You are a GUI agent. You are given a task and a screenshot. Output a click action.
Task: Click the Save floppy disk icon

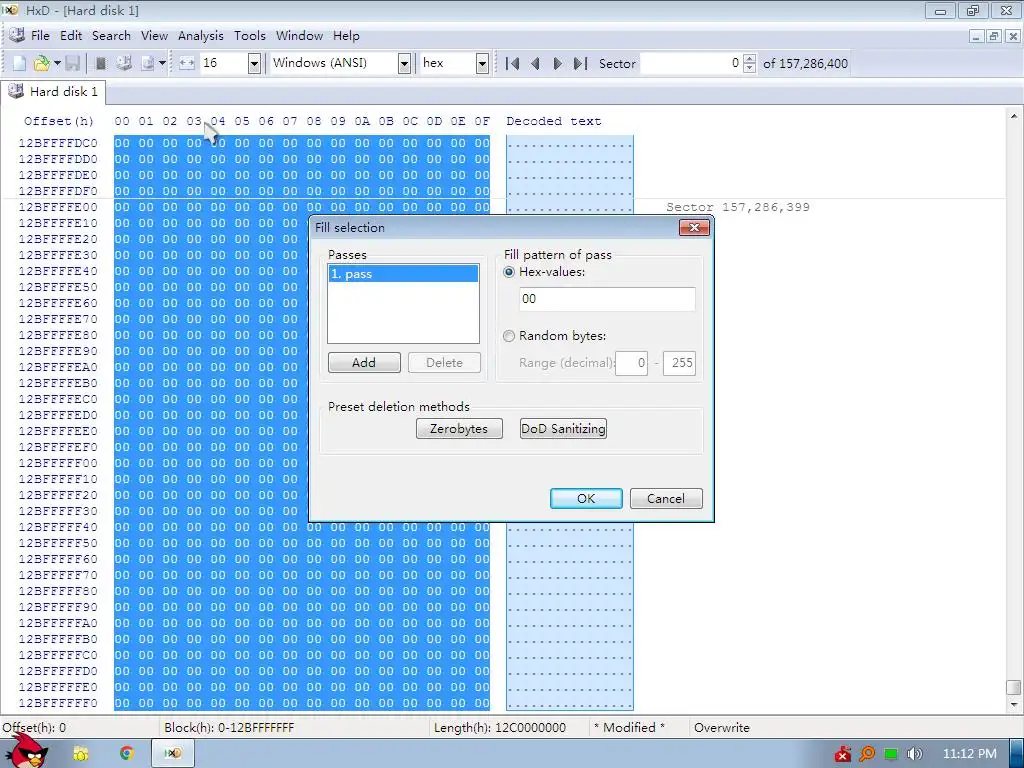pos(72,63)
